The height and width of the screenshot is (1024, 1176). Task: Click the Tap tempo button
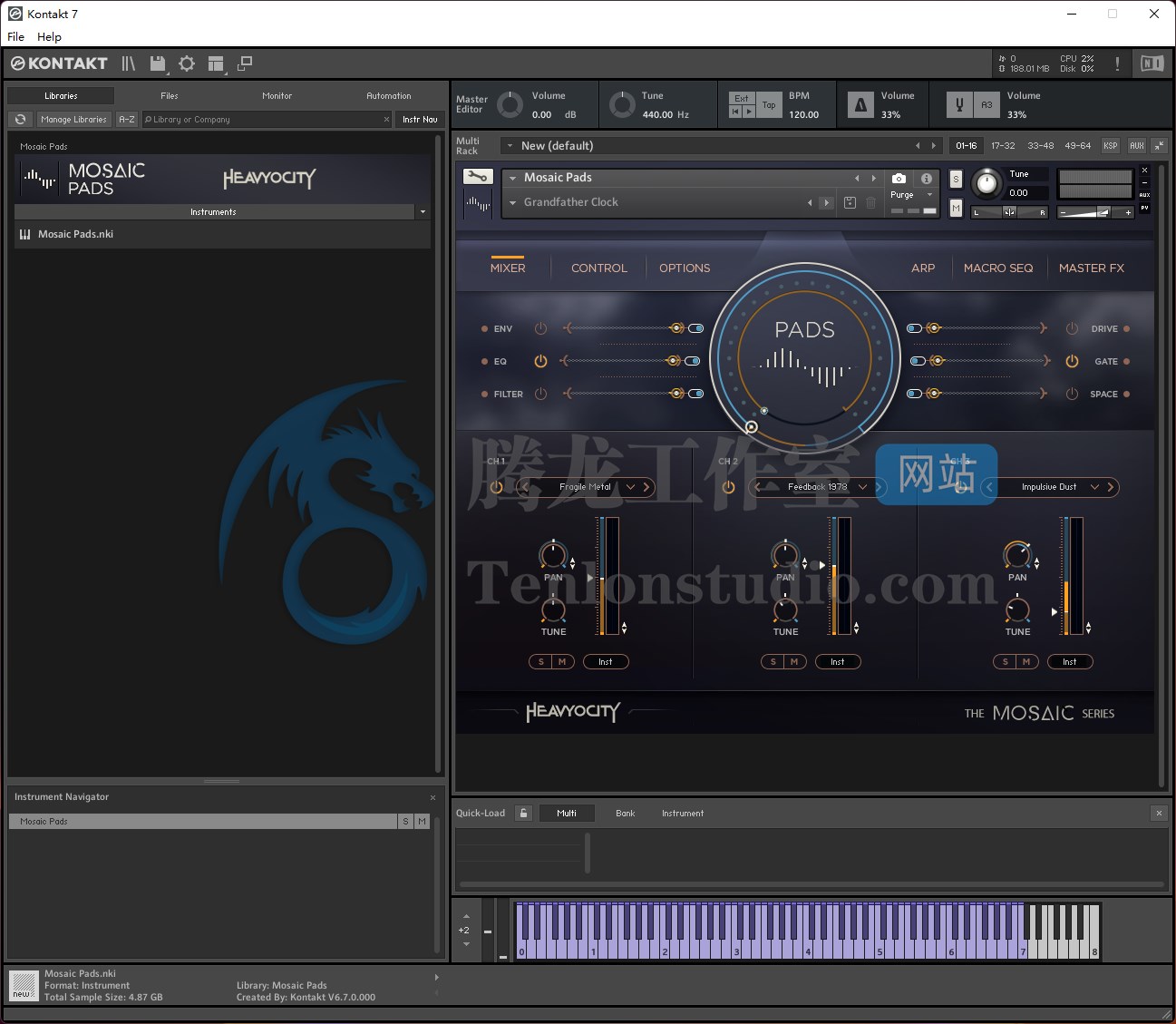(x=769, y=105)
